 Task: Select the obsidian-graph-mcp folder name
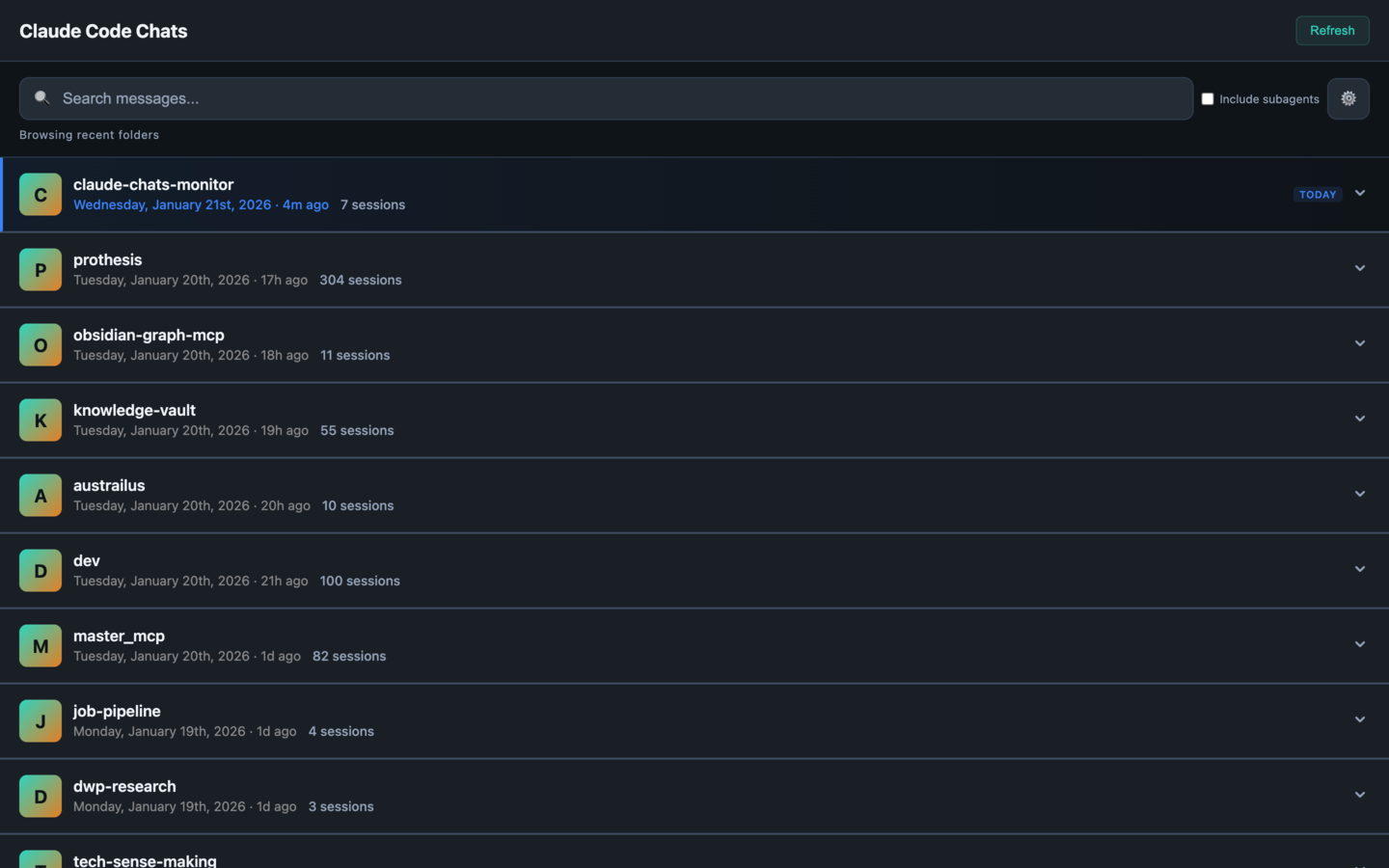pos(149,335)
